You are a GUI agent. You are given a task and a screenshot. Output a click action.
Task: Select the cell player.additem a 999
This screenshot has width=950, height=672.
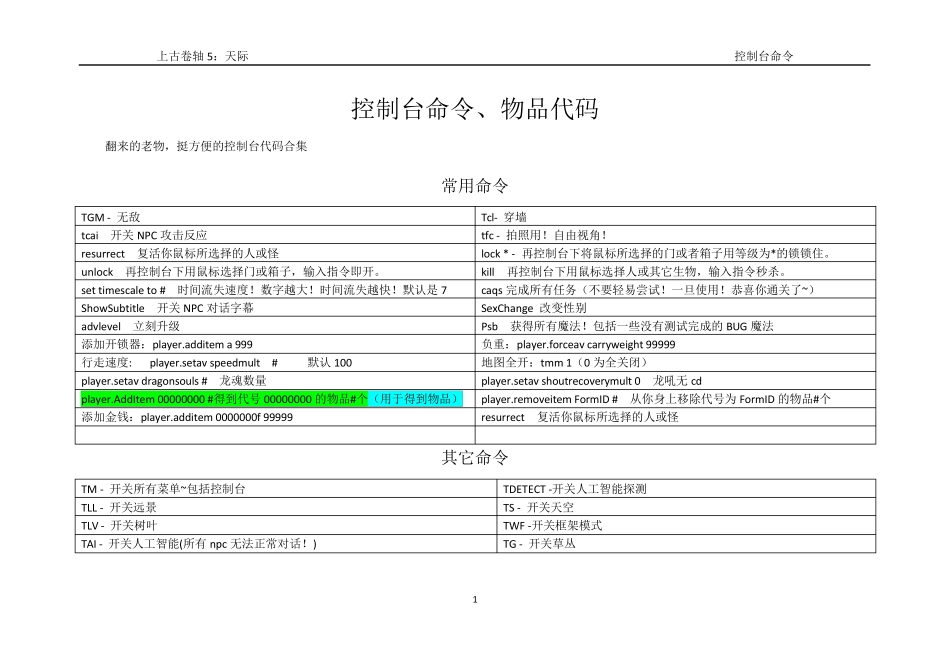275,344
